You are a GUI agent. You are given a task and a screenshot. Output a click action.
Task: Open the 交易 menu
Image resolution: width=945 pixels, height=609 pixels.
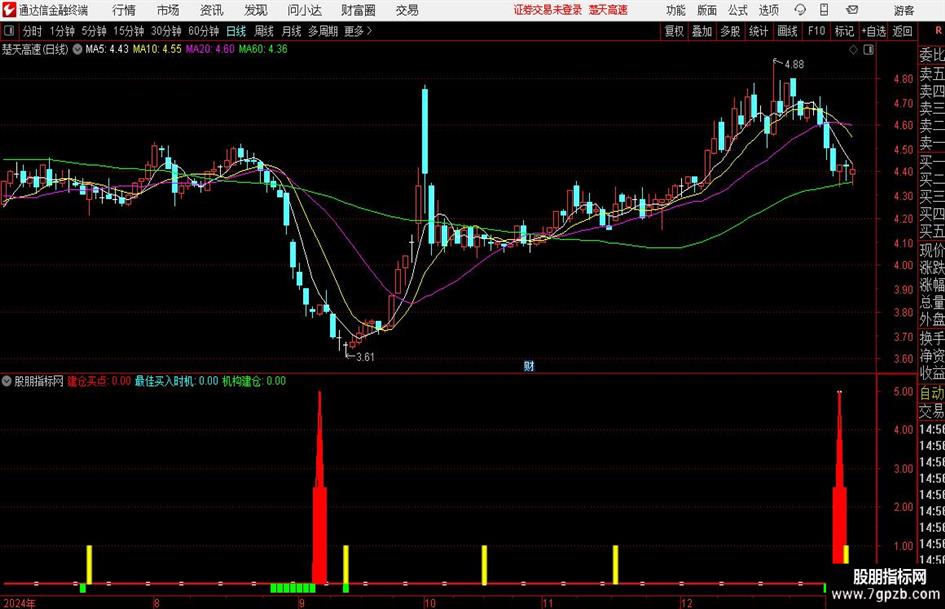point(407,10)
